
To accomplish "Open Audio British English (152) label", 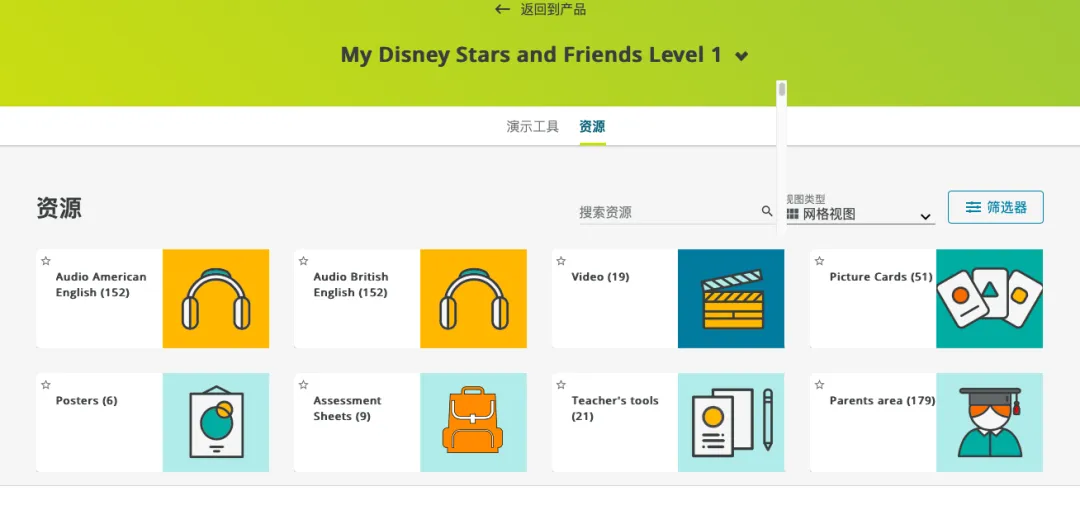I will pos(351,285).
